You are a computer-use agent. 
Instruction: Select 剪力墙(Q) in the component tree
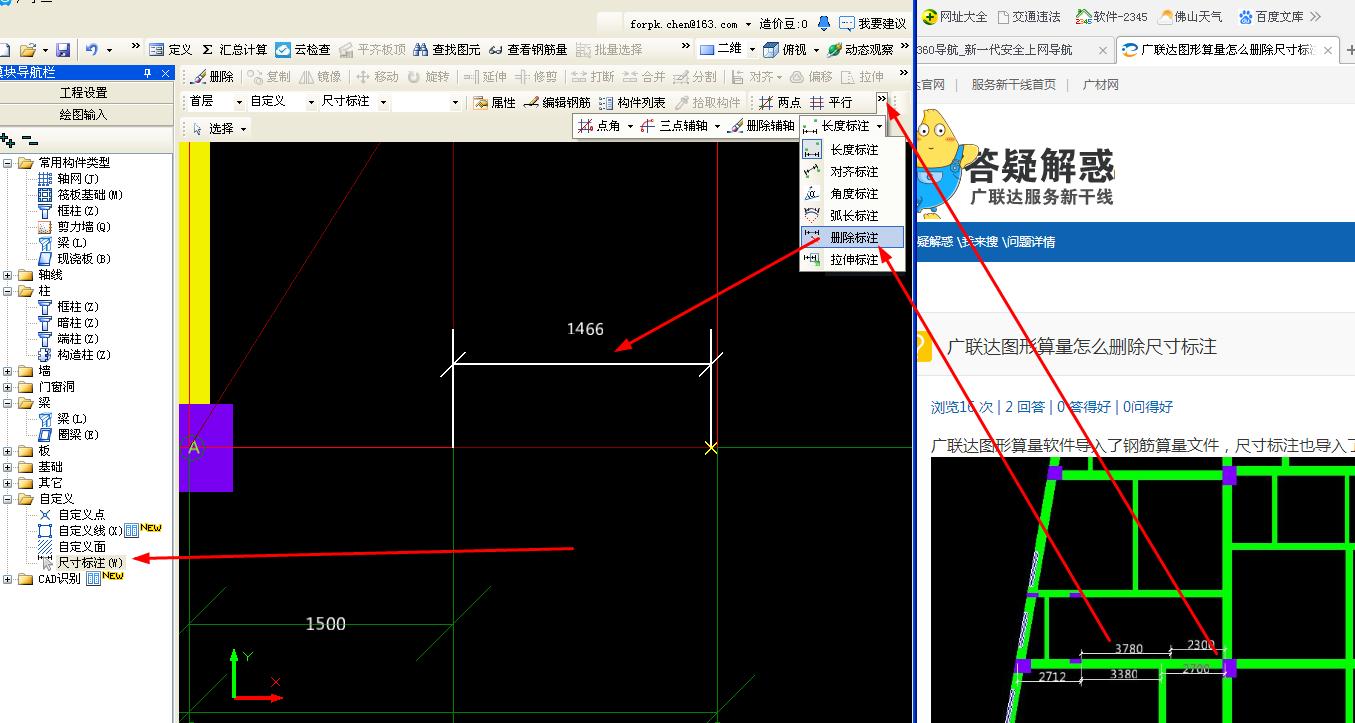click(x=84, y=227)
